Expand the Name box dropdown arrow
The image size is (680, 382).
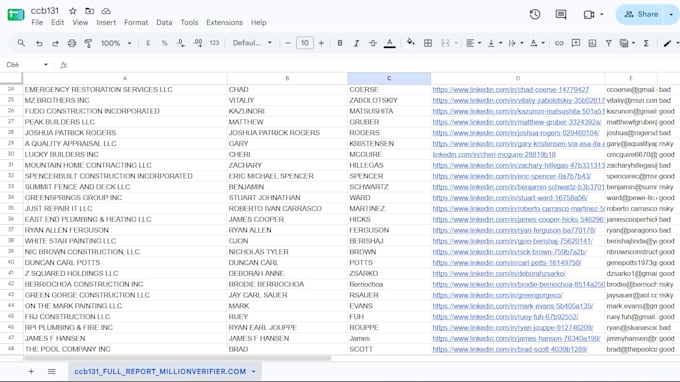pyautogui.click(x=46, y=65)
